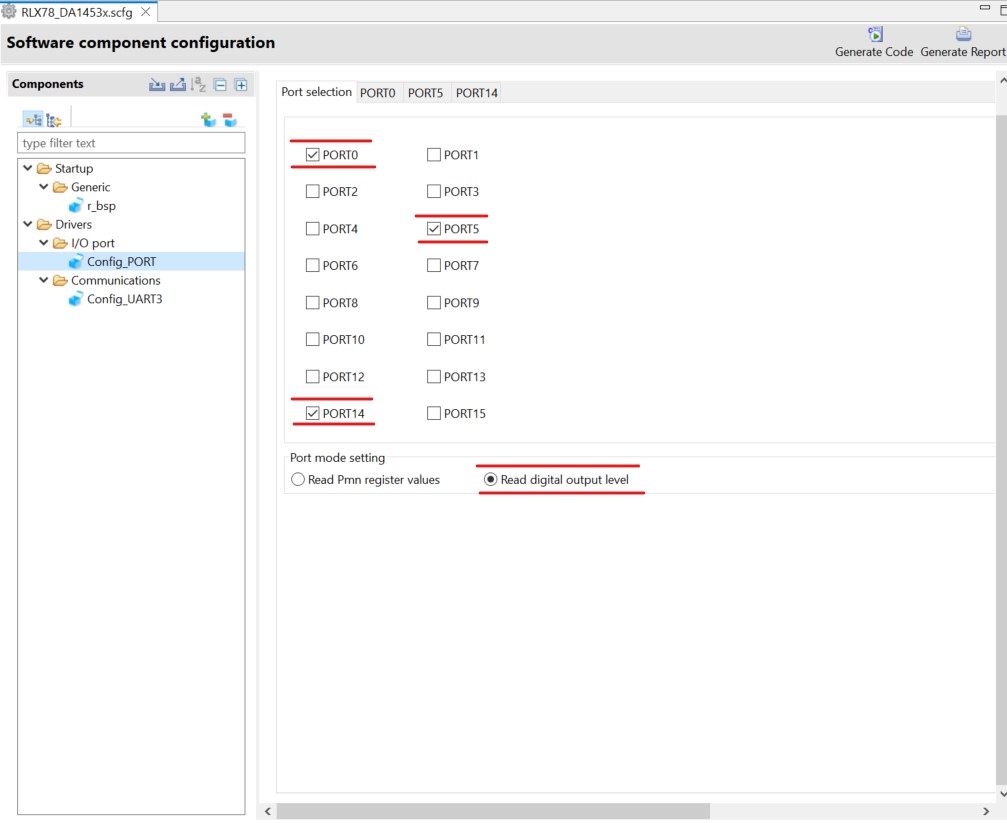Viewport: 1007px width, 823px height.
Task: Select the flat tree view icon
Action: [53, 120]
